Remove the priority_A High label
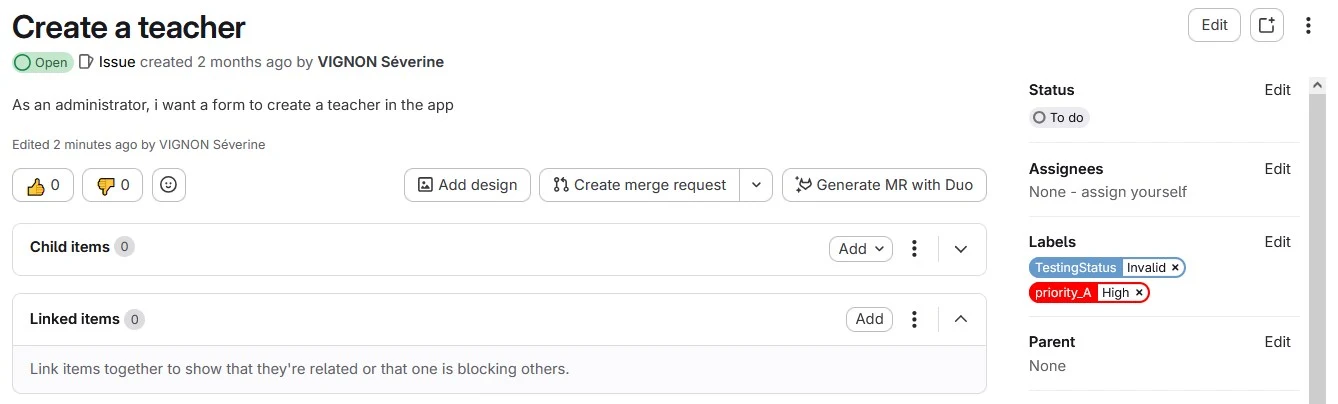Viewport: 1338px width, 404px height. [1139, 293]
